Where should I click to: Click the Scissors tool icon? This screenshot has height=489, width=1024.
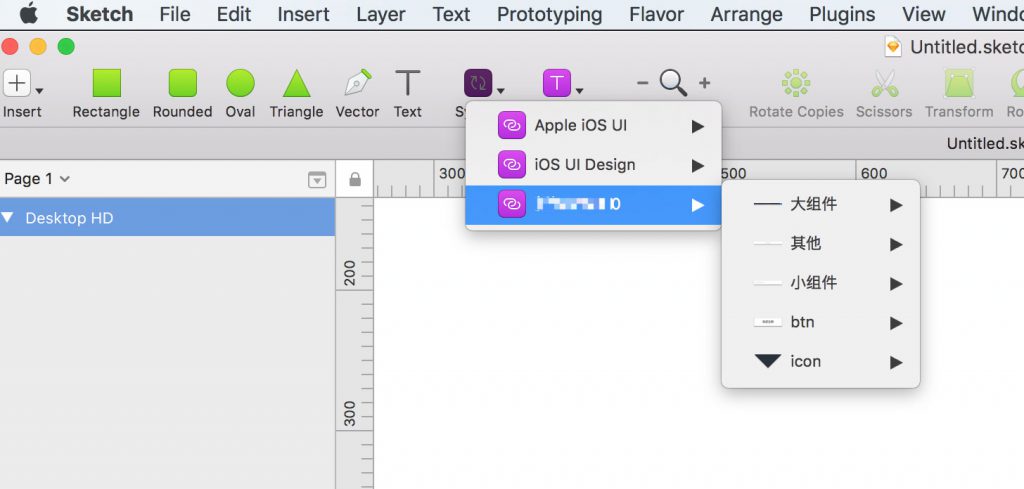click(x=884, y=84)
